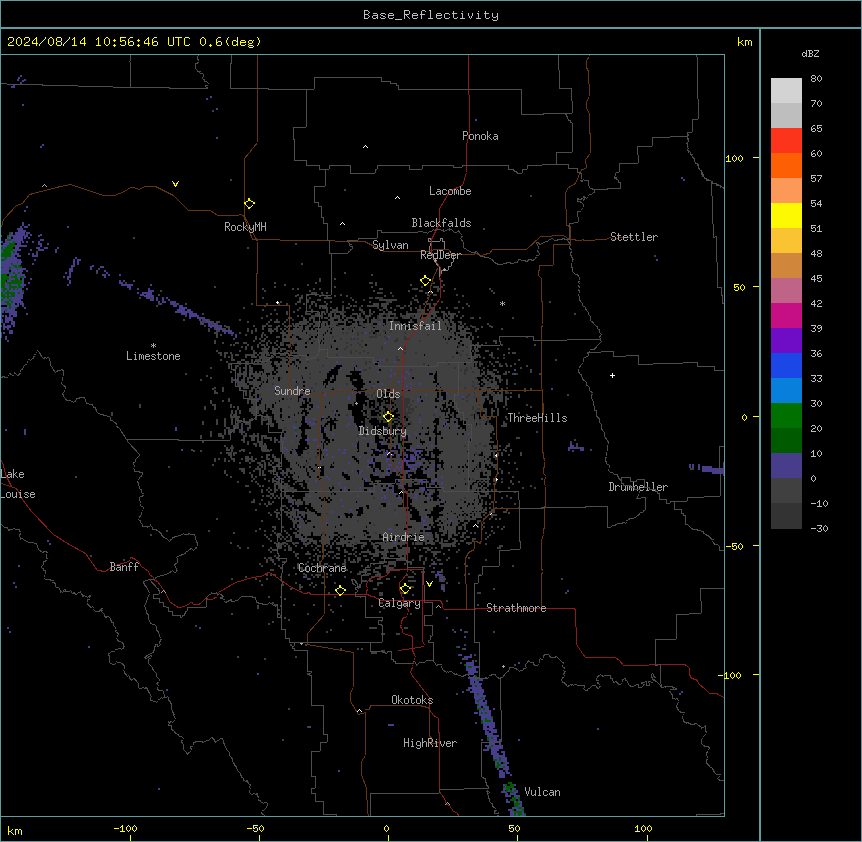Viewport: 862px width, 842px height.
Task: Pick the bright green 30 dBZ legend swatch
Action: (x=786, y=416)
